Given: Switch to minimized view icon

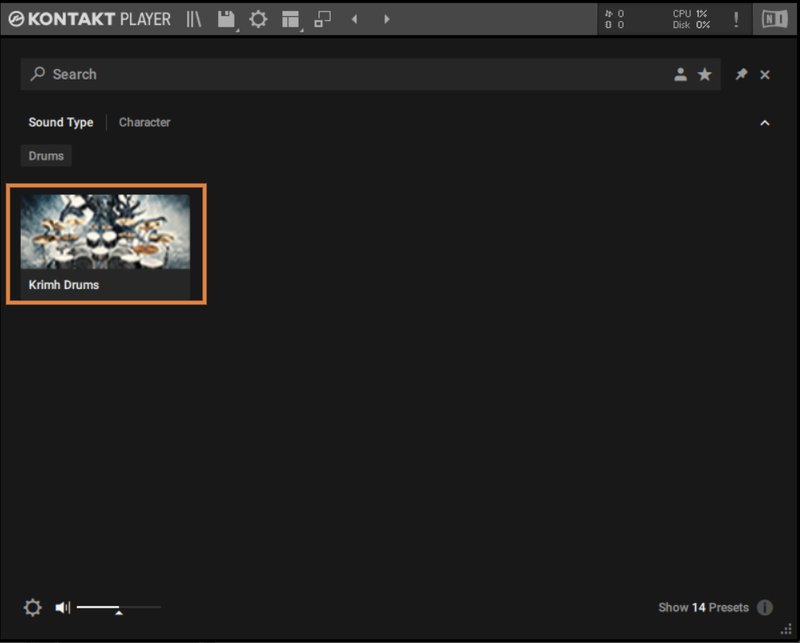Looking at the screenshot, I should 322,19.
